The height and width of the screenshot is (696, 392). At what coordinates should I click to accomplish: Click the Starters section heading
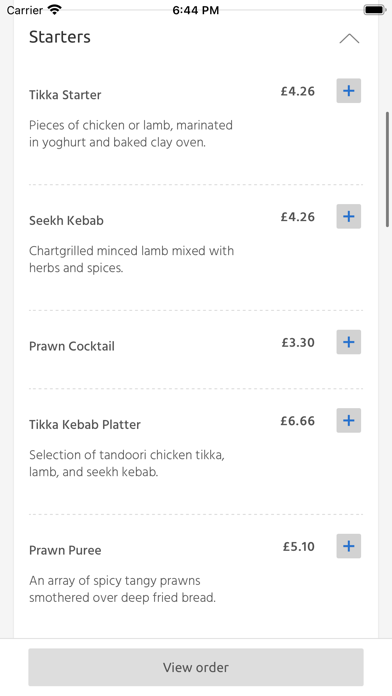tap(60, 37)
